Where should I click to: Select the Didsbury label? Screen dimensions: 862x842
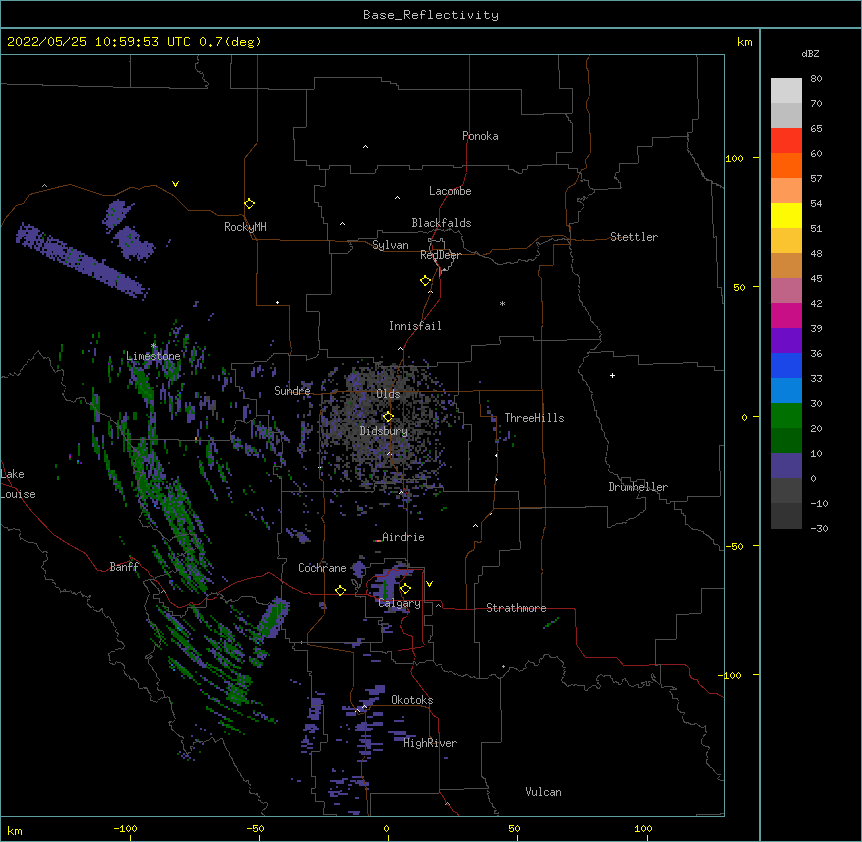(x=384, y=431)
